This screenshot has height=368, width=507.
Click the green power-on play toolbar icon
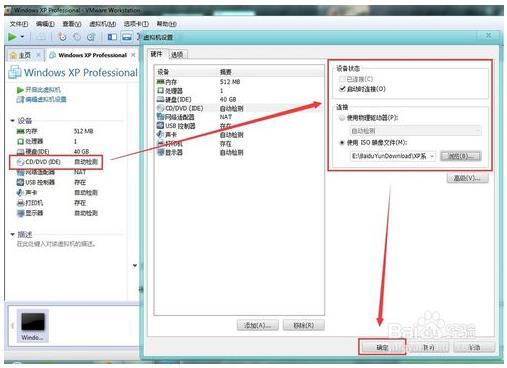tap(12, 37)
